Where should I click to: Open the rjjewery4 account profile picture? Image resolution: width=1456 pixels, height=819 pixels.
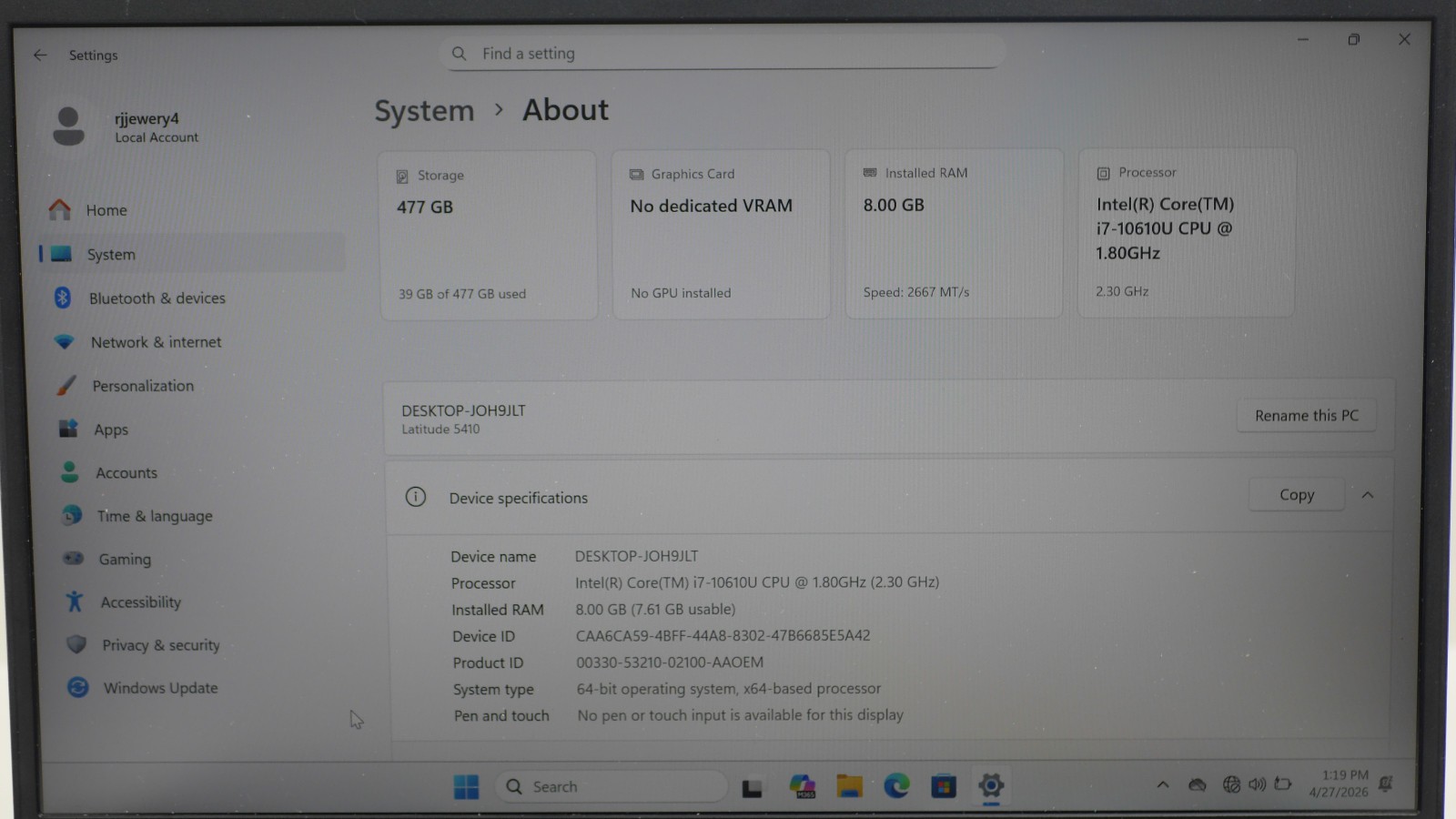(x=68, y=126)
